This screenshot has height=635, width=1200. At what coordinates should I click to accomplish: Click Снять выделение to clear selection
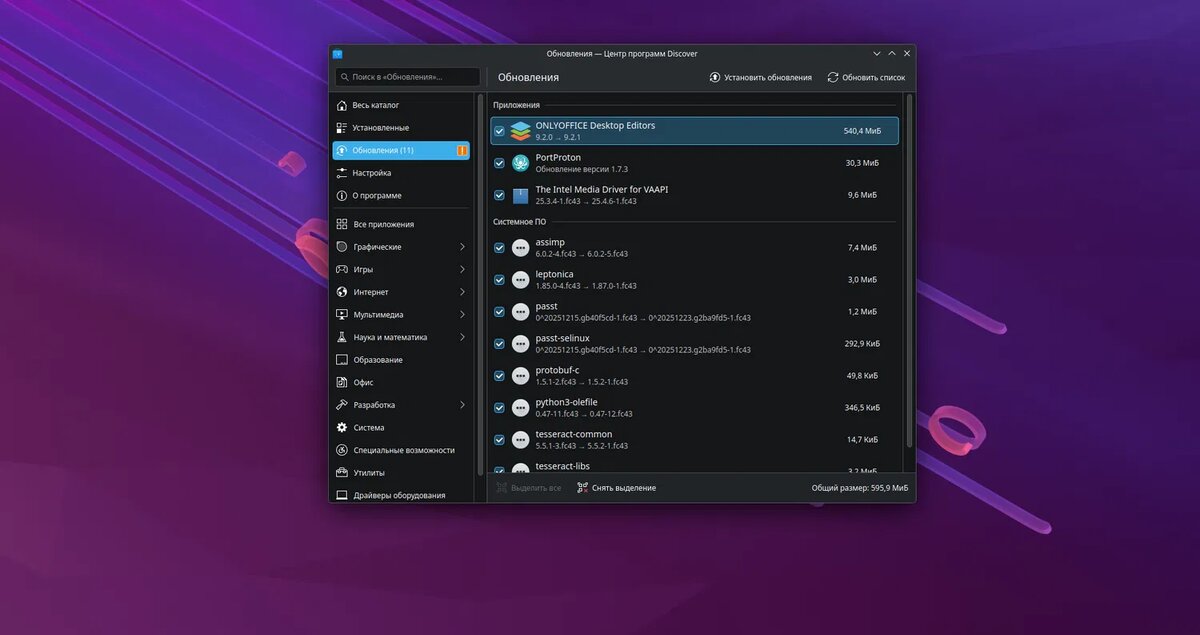(616, 487)
